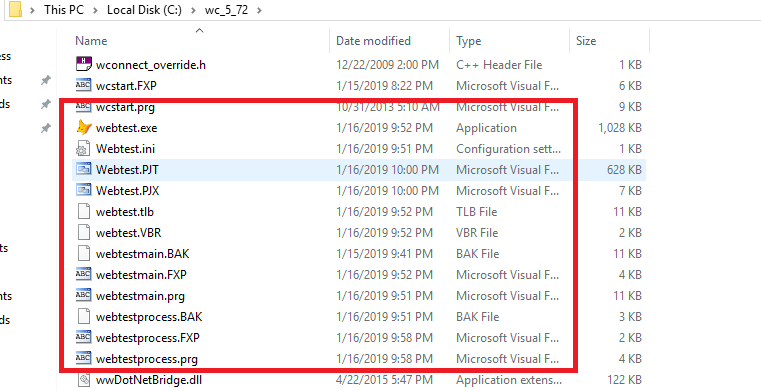The image size is (761, 391).
Task: Select the file name Webtest.PJX
Action: (x=128, y=190)
